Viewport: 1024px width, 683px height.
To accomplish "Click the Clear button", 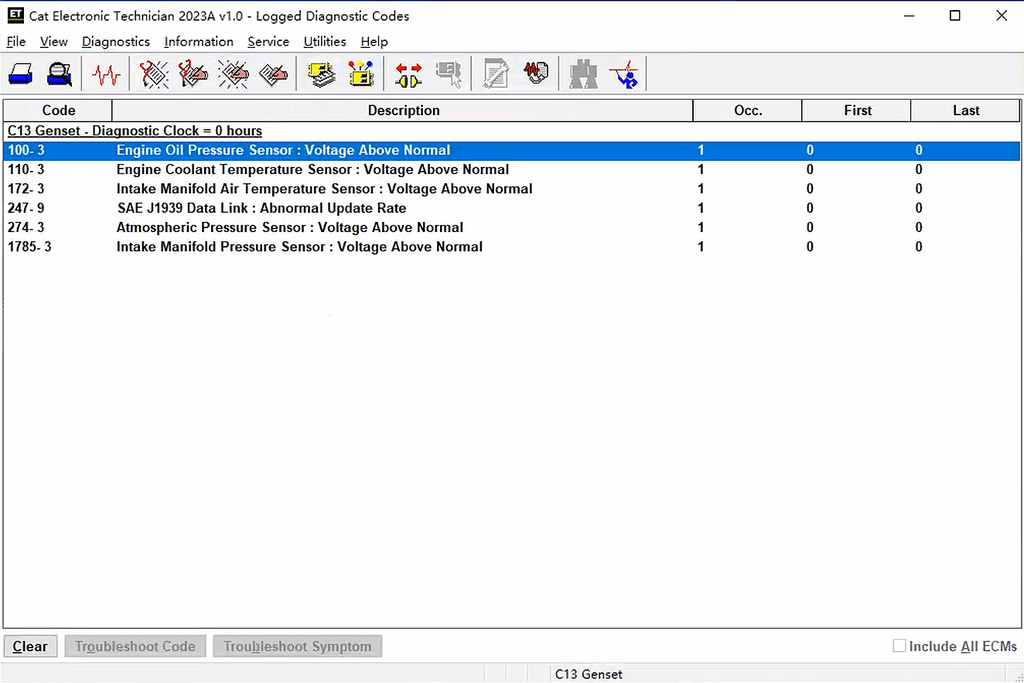I will pos(30,646).
